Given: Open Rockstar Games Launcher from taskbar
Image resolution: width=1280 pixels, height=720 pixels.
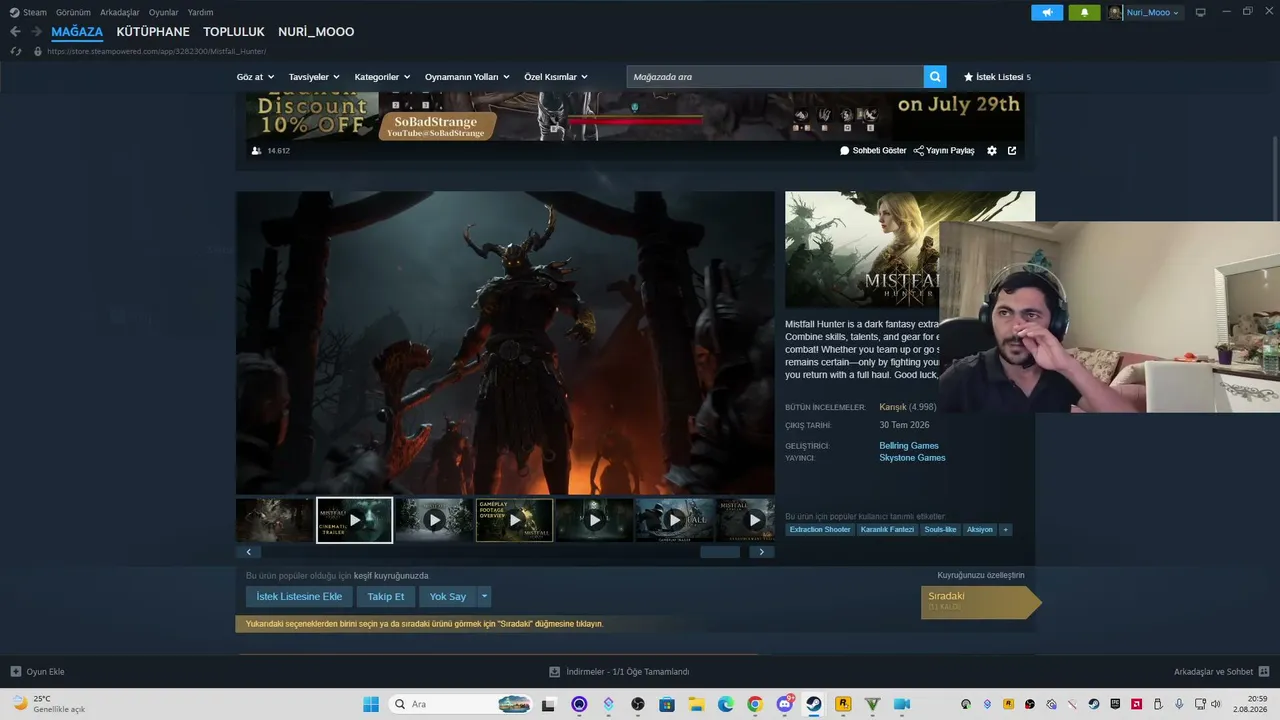Looking at the screenshot, I should pos(843,704).
